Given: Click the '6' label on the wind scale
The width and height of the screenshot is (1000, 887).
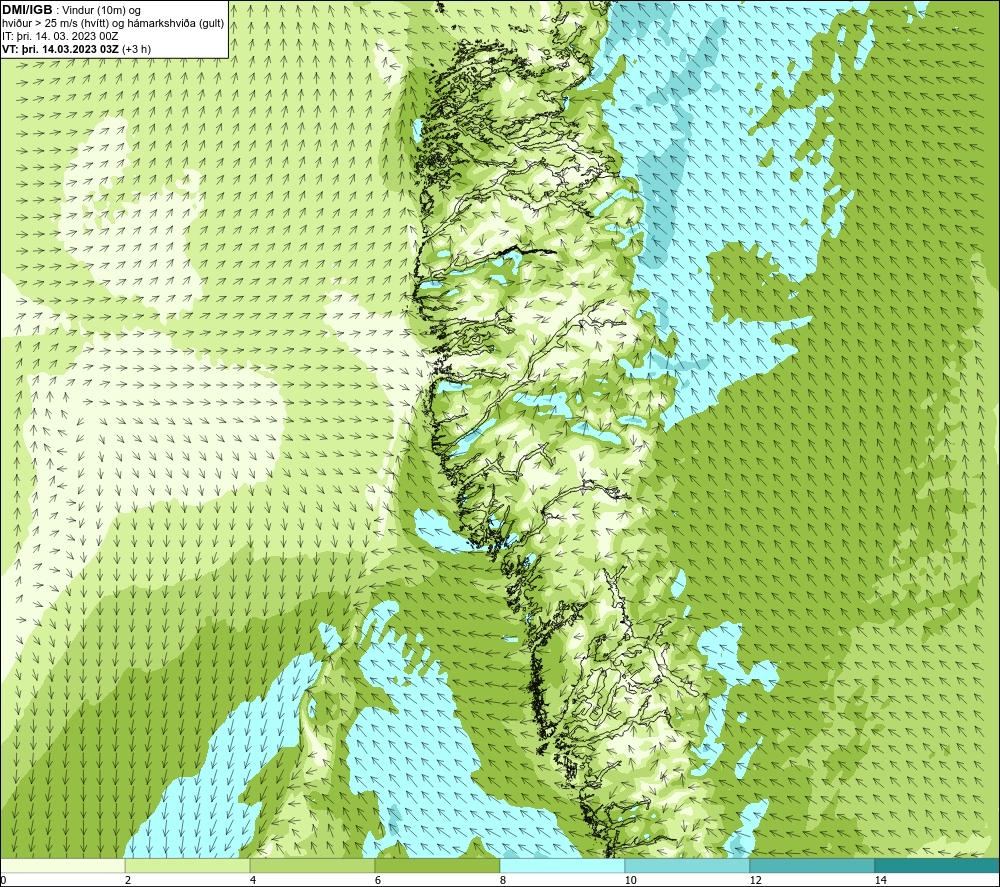Looking at the screenshot, I should click(x=378, y=881).
